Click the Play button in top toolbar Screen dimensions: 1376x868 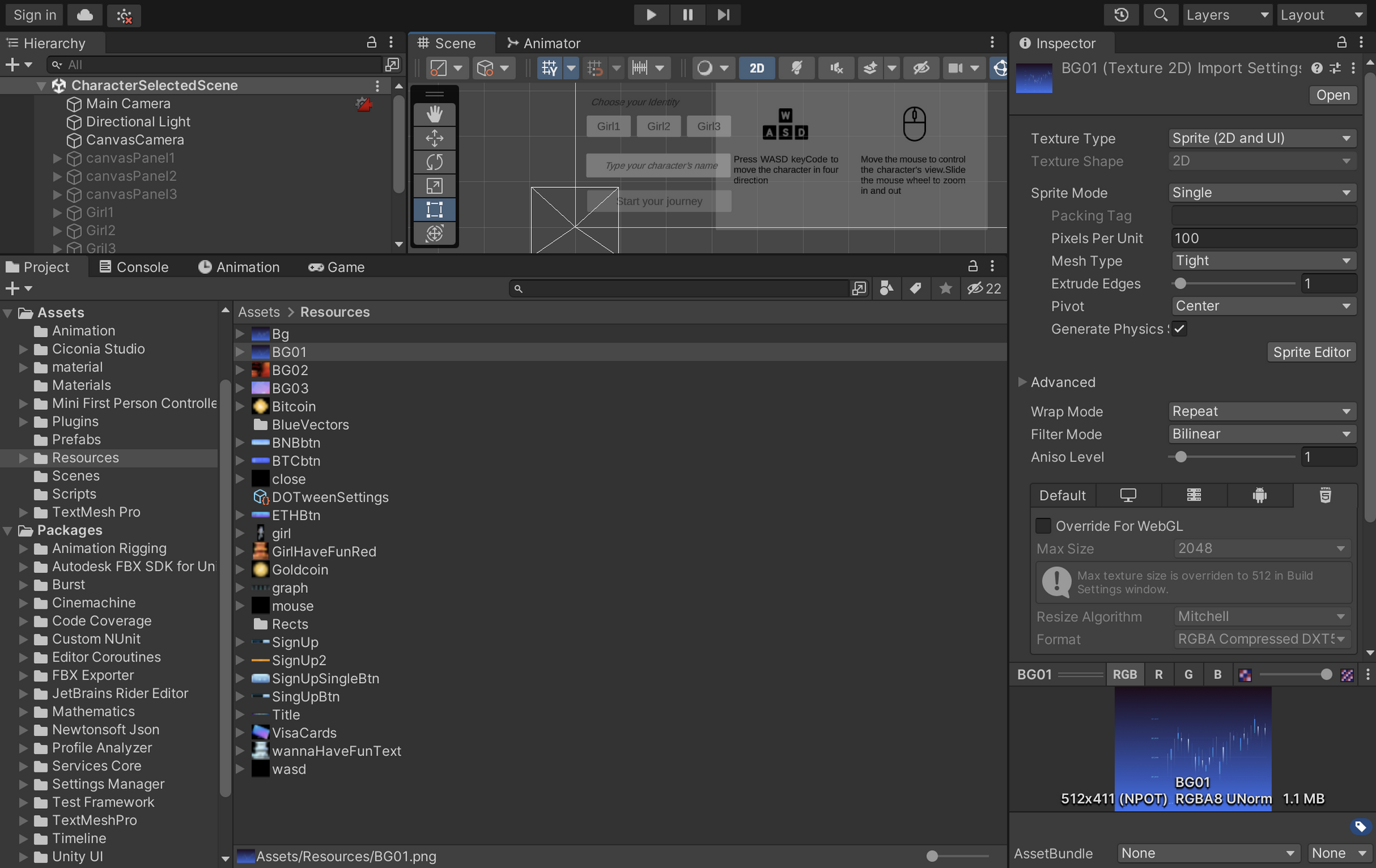pos(651,14)
